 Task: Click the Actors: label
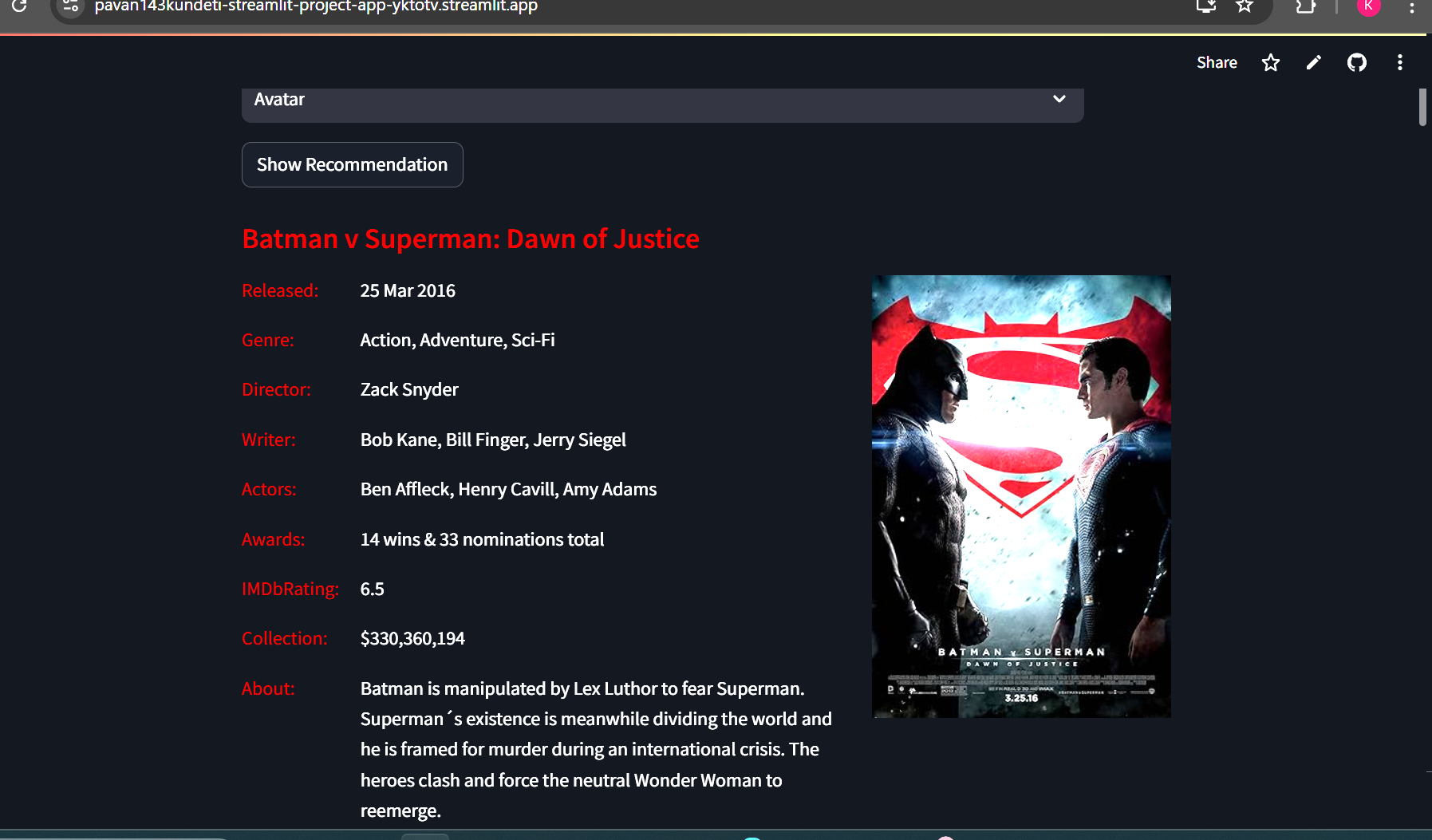click(x=269, y=490)
